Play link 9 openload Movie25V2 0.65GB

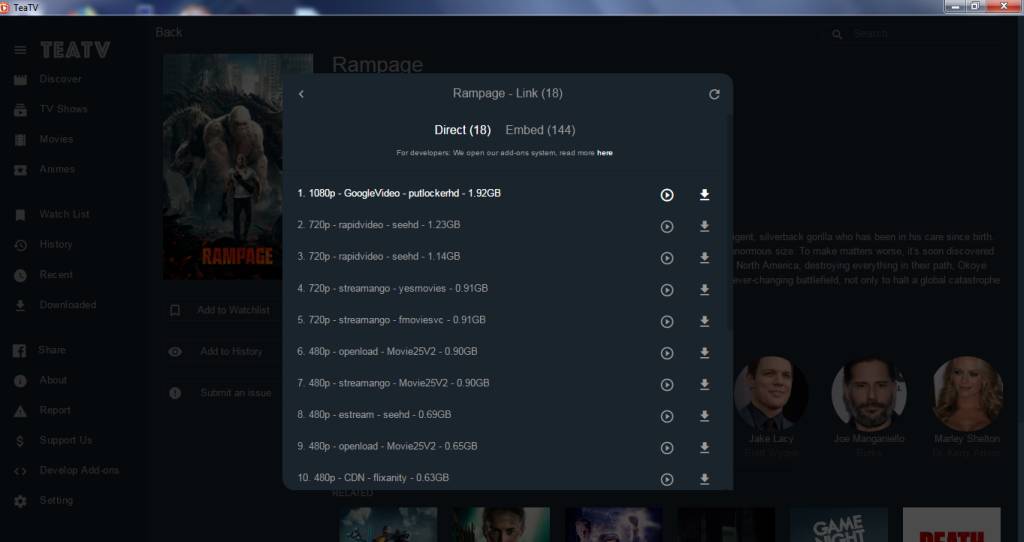667,448
